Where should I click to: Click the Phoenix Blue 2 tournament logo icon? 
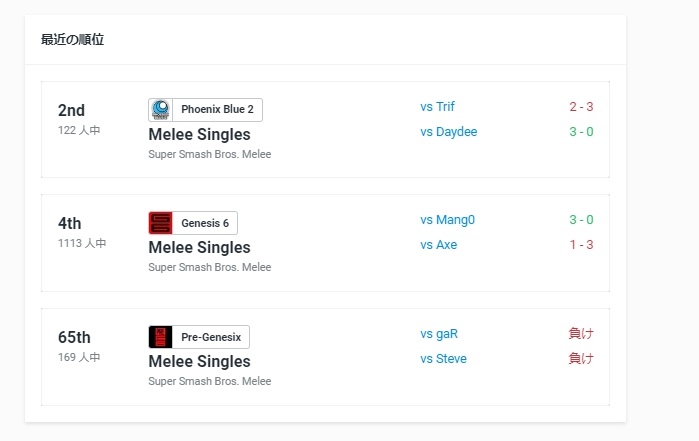point(160,110)
